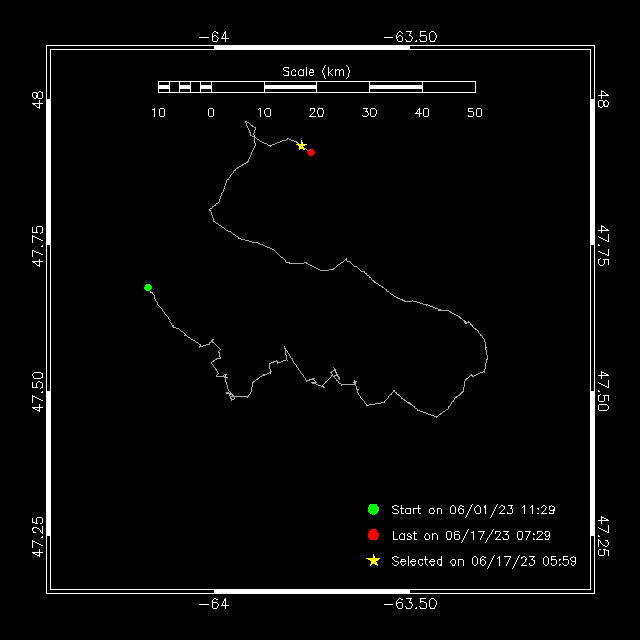Click the legend text "Selected on 06/17/23 05:59"
The height and width of the screenshot is (640, 640).
click(x=484, y=561)
